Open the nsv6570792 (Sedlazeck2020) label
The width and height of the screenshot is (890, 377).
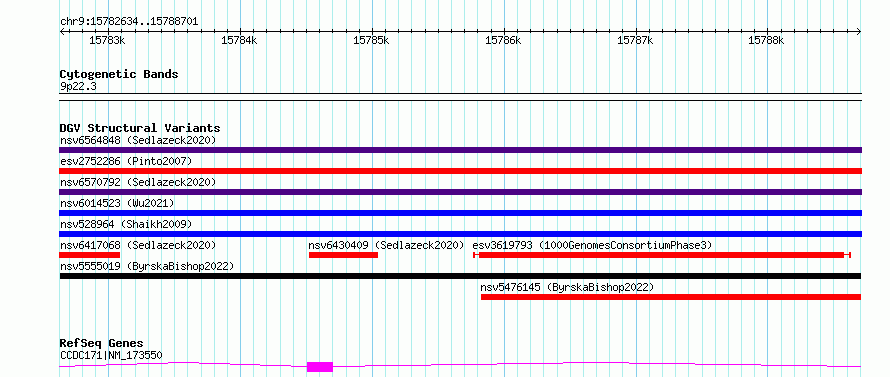[138, 182]
